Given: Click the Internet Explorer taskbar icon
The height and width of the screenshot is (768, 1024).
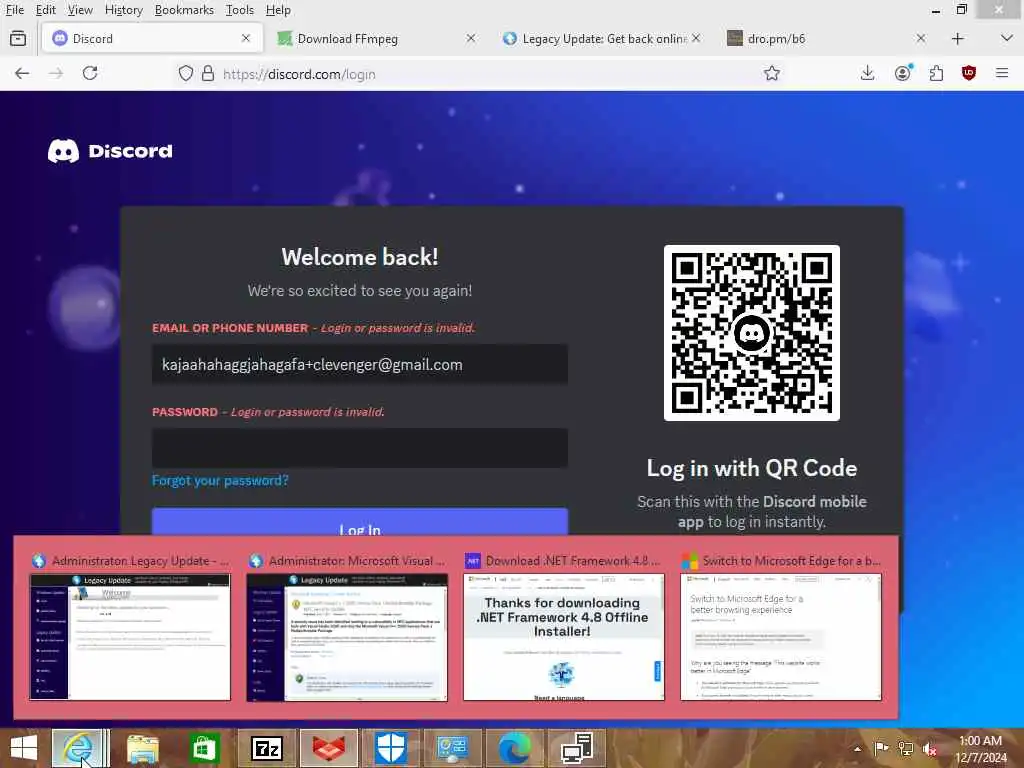Looking at the screenshot, I should click(81, 748).
